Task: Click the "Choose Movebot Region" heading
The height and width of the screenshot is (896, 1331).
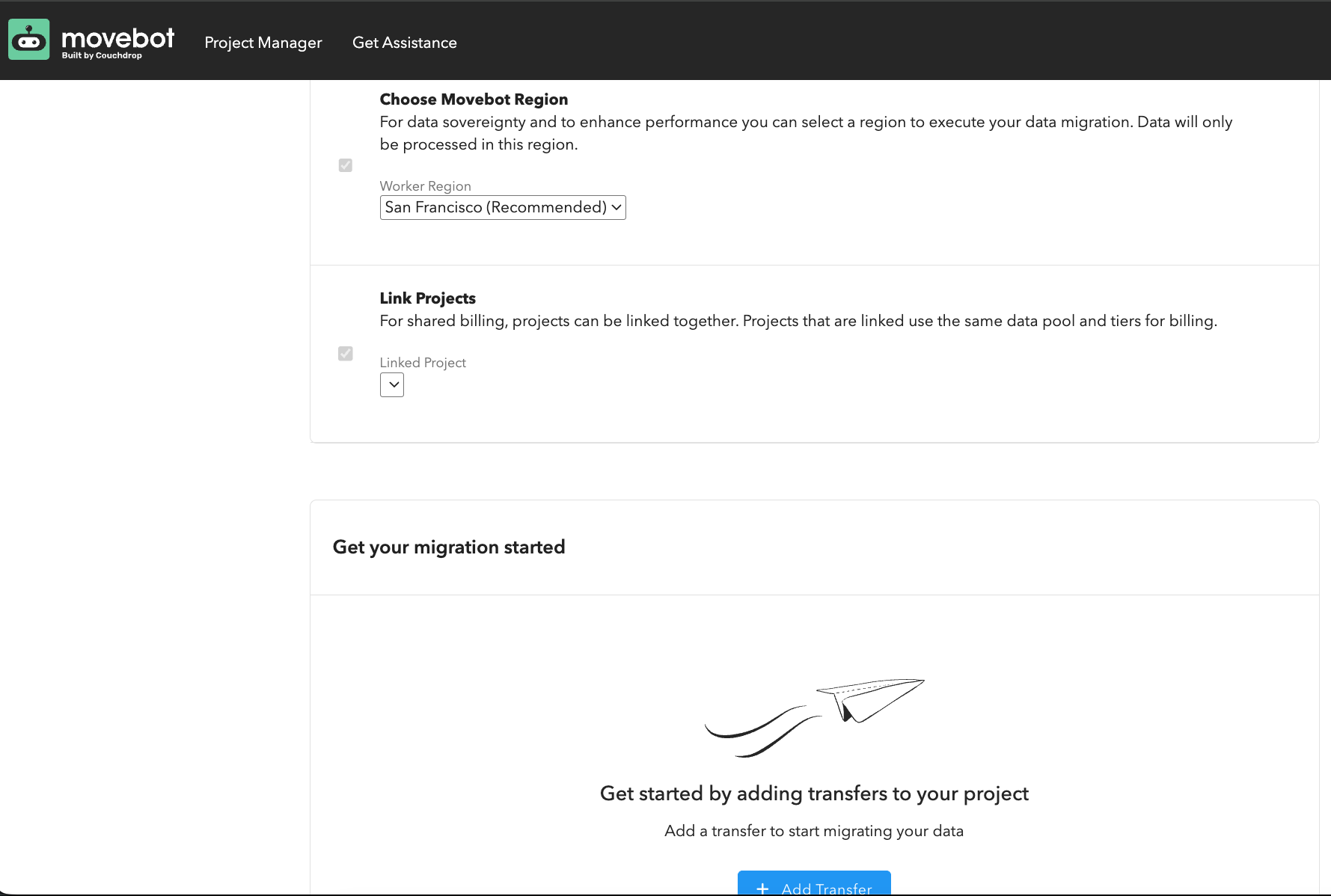Action: coord(474,99)
